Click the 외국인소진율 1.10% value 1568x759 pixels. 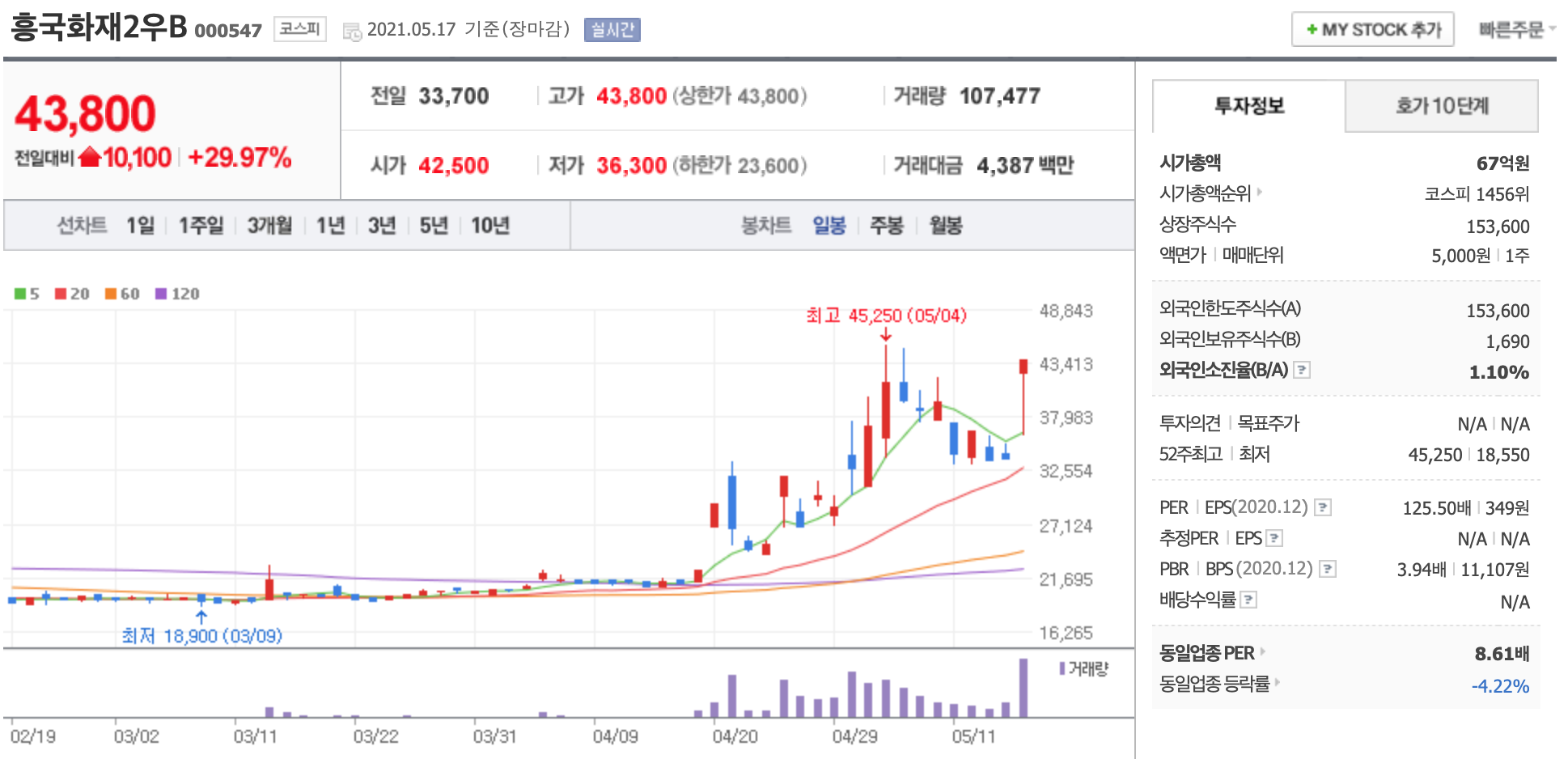1499,372
